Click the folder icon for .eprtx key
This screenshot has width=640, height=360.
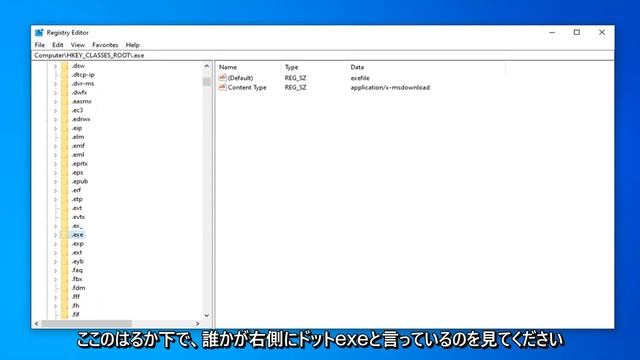point(64,164)
